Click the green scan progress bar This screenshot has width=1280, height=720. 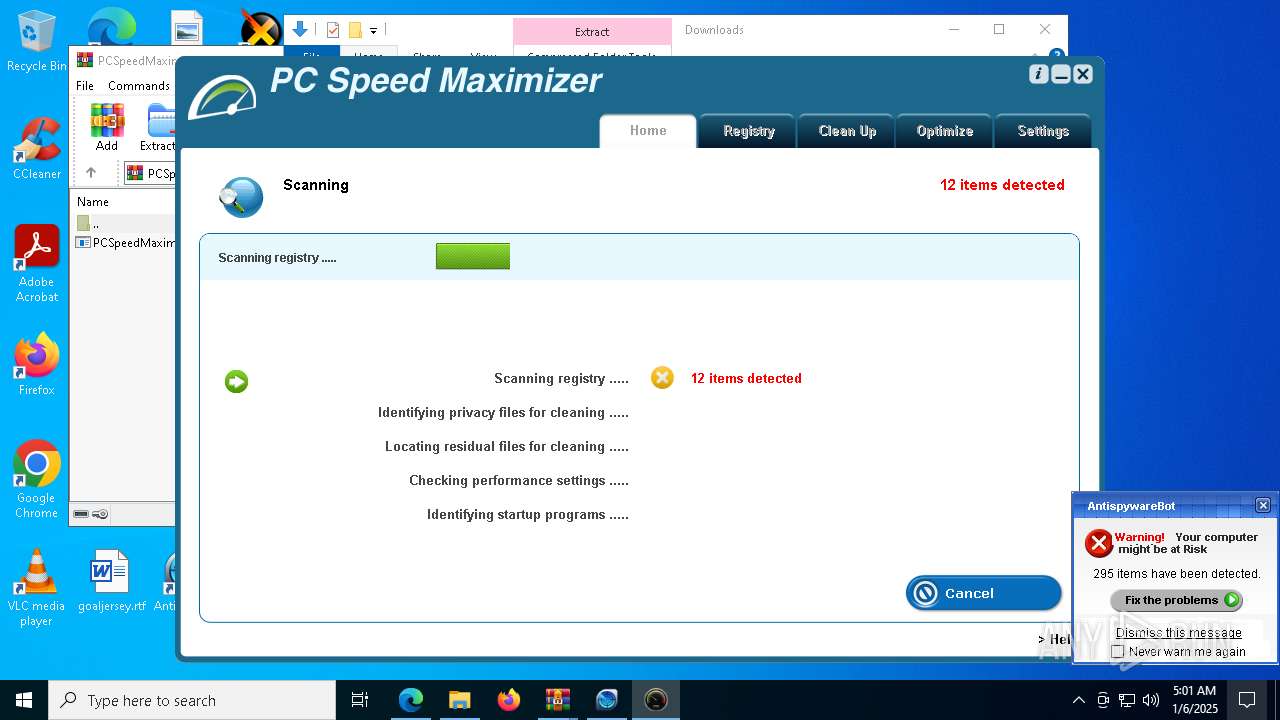click(473, 257)
